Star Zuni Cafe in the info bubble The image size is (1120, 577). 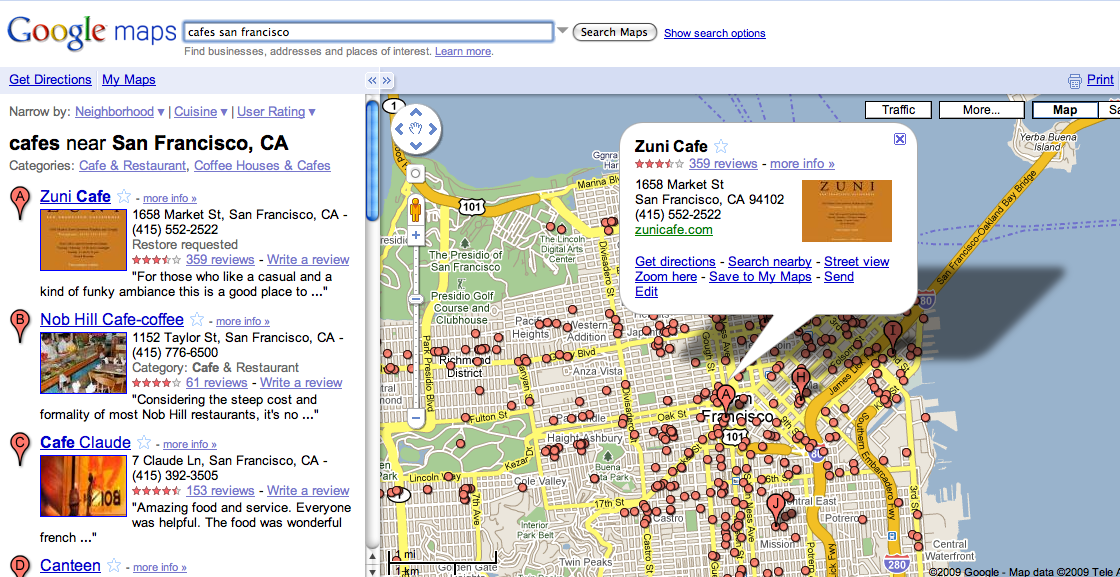point(721,146)
